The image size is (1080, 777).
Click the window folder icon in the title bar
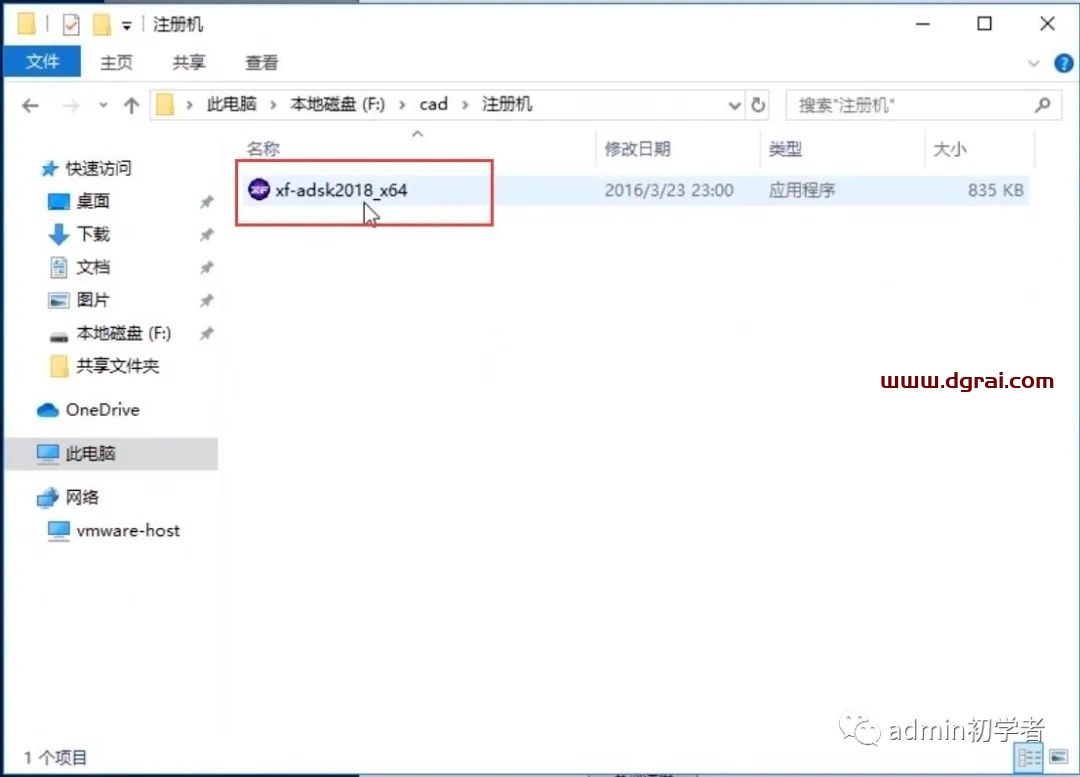[x=27, y=24]
